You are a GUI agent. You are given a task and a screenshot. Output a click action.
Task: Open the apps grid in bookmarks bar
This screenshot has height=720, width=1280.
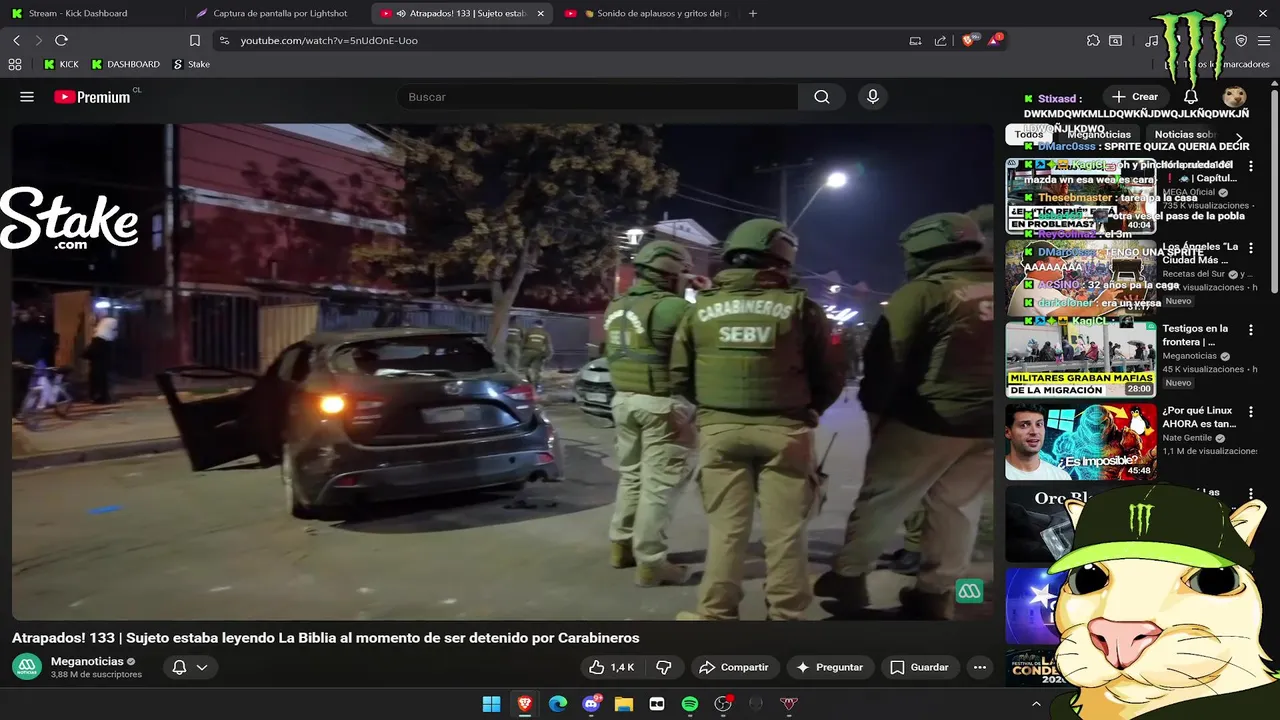coord(15,64)
